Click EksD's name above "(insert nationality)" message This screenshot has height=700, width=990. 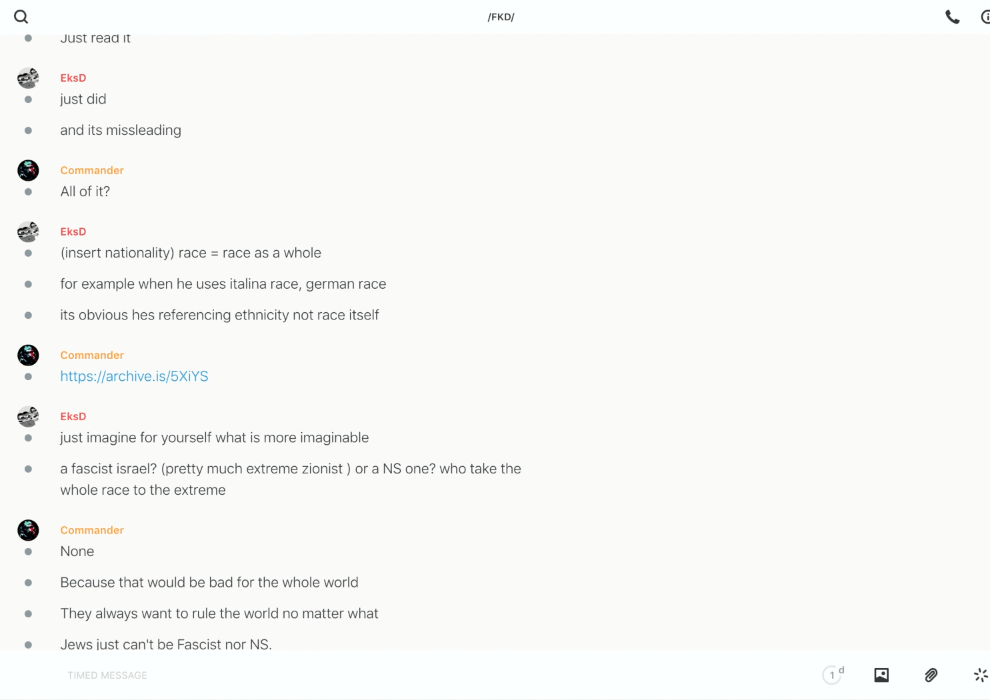point(73,231)
